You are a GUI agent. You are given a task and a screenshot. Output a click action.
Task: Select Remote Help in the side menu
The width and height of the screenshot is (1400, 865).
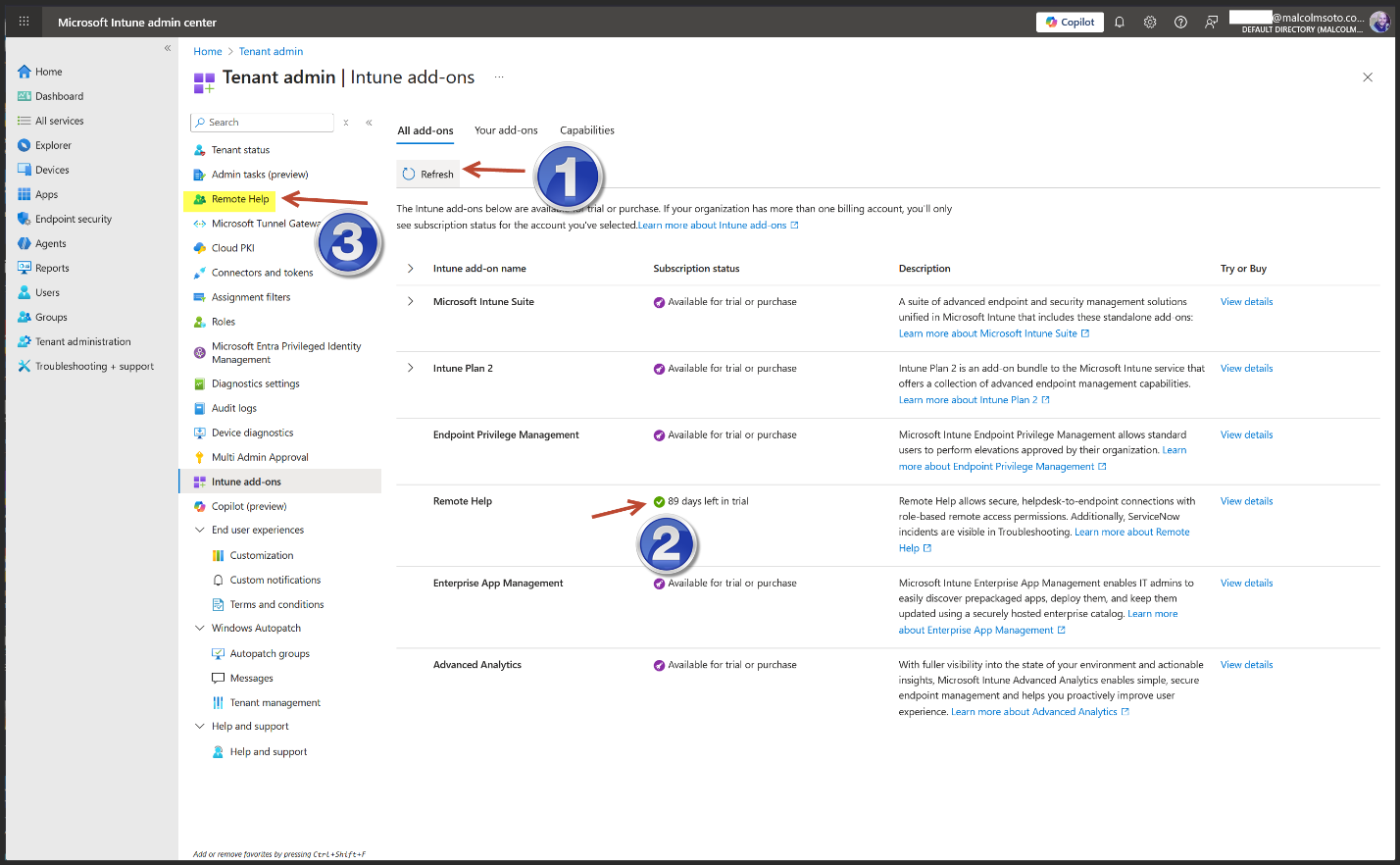point(240,199)
